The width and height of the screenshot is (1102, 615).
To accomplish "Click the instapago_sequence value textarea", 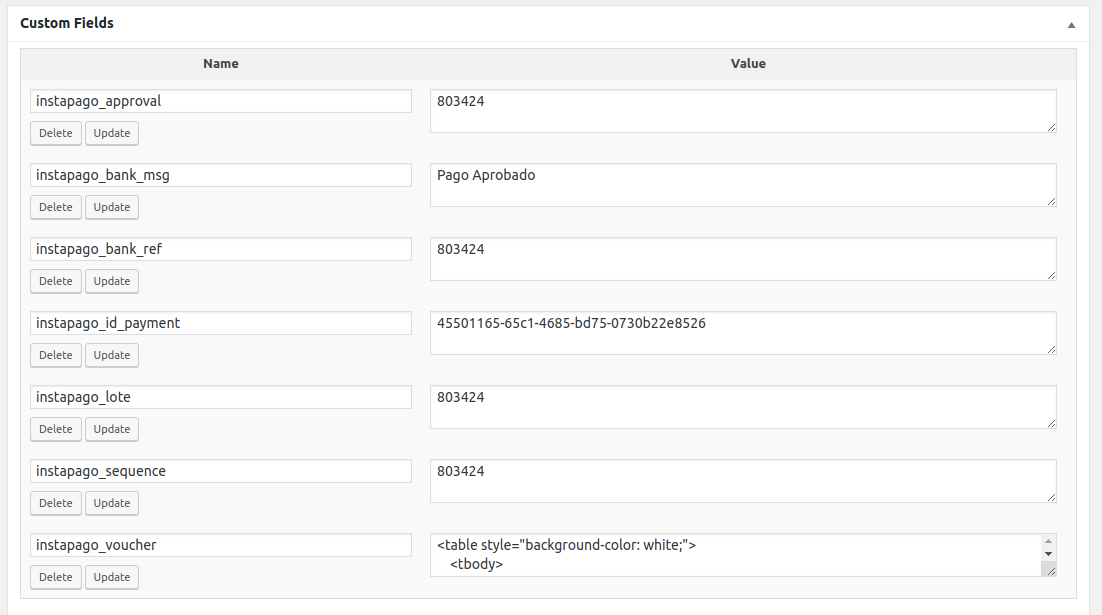I will pos(743,481).
